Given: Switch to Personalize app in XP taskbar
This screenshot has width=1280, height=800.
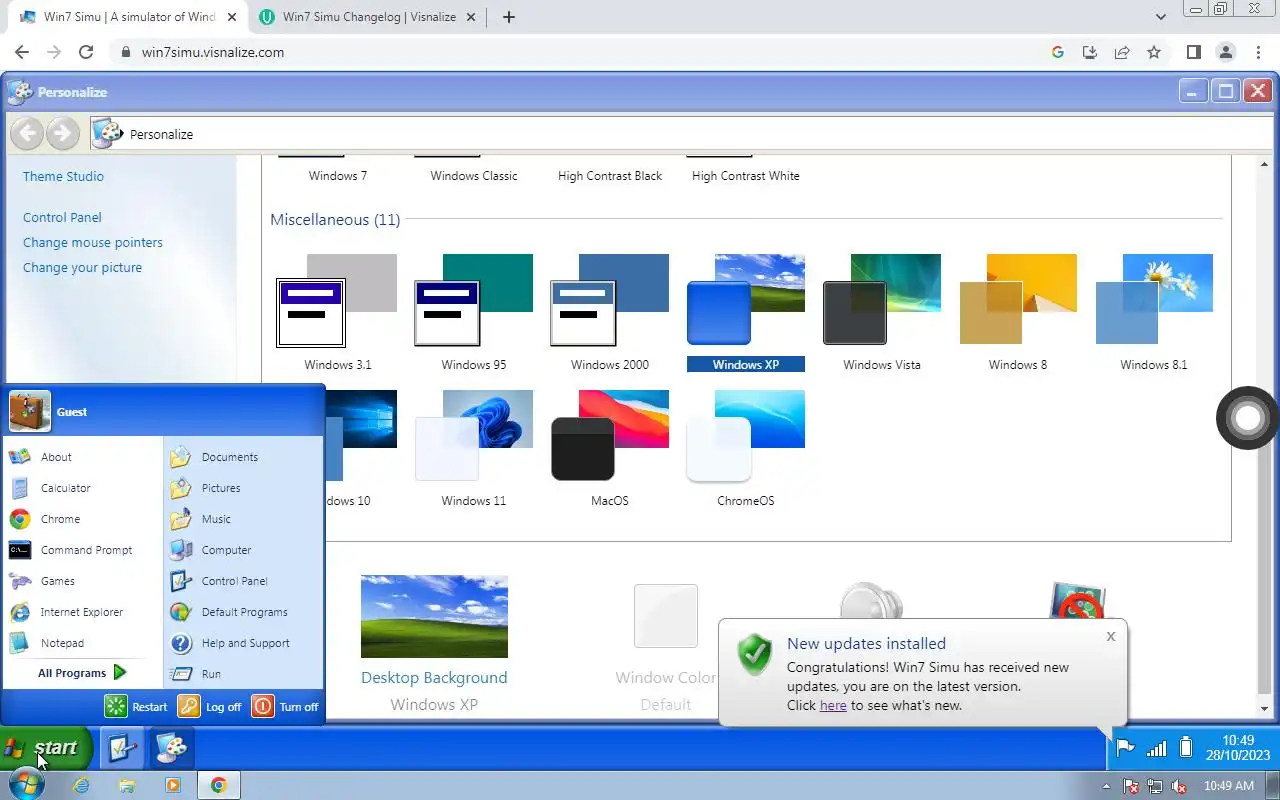Looking at the screenshot, I should tap(171, 748).
